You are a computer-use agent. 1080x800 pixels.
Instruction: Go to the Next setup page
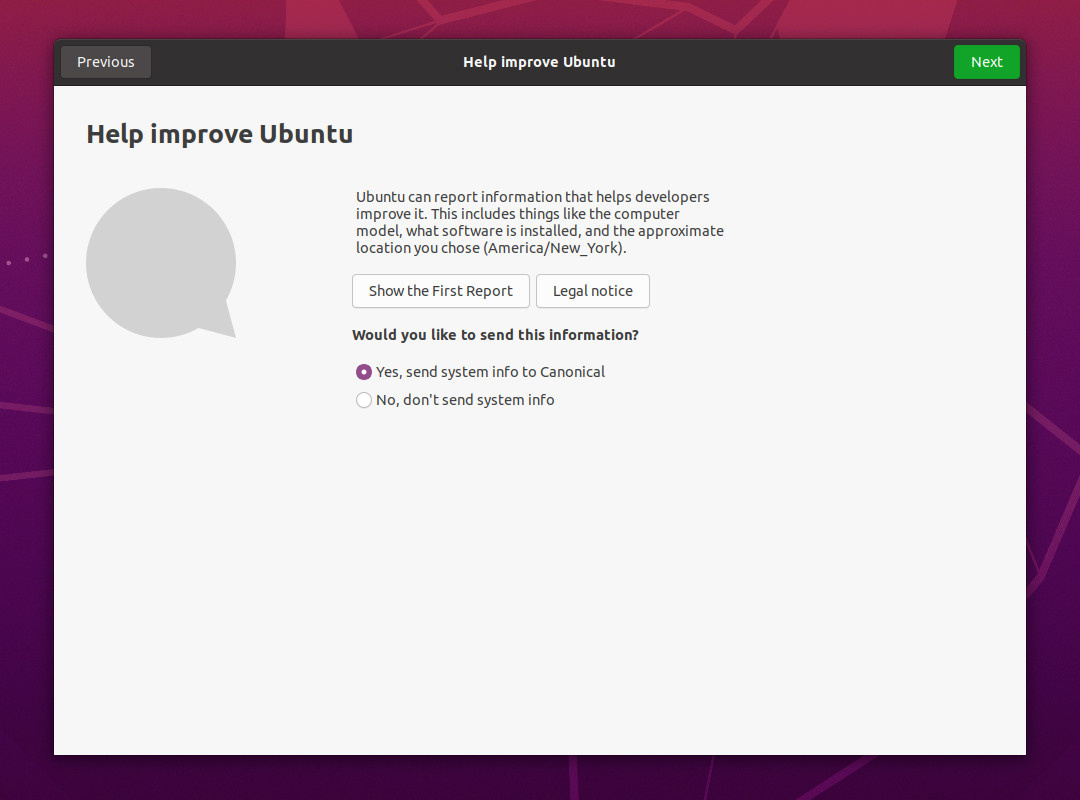coord(986,62)
